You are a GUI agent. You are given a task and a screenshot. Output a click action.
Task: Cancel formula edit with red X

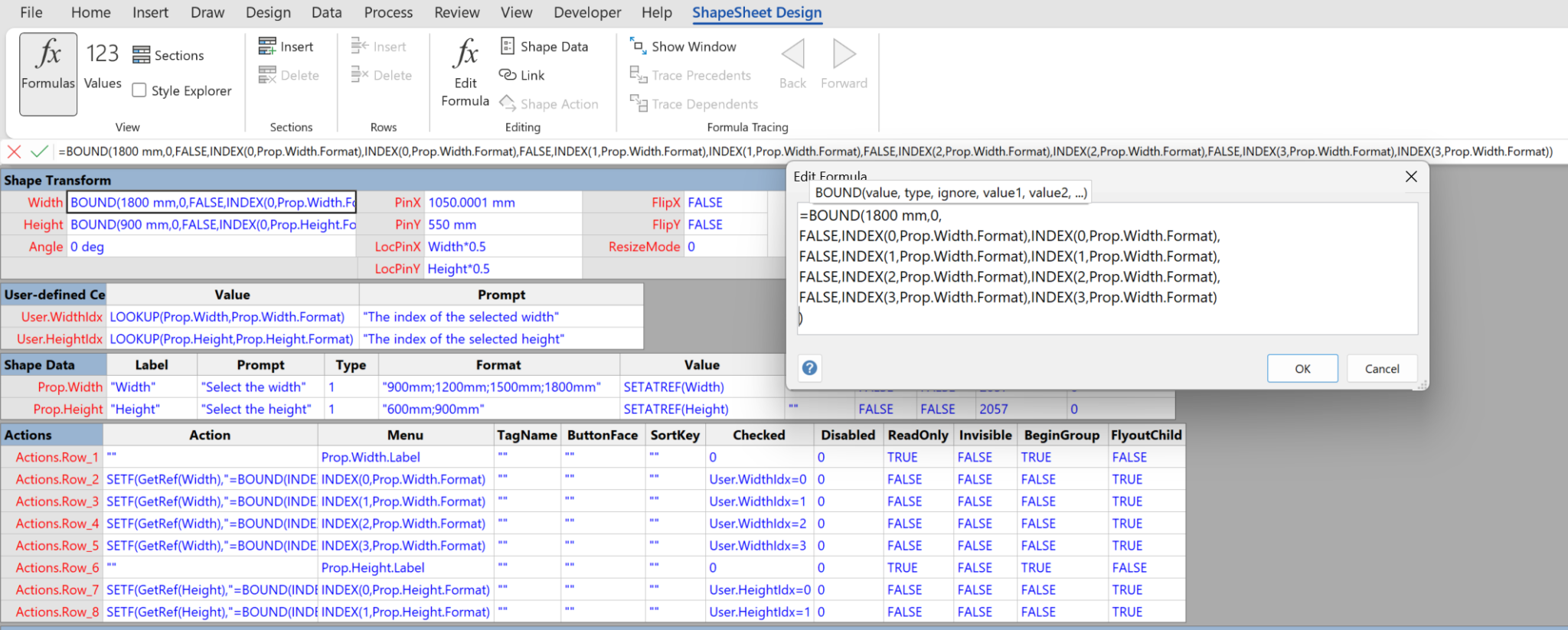tap(14, 152)
